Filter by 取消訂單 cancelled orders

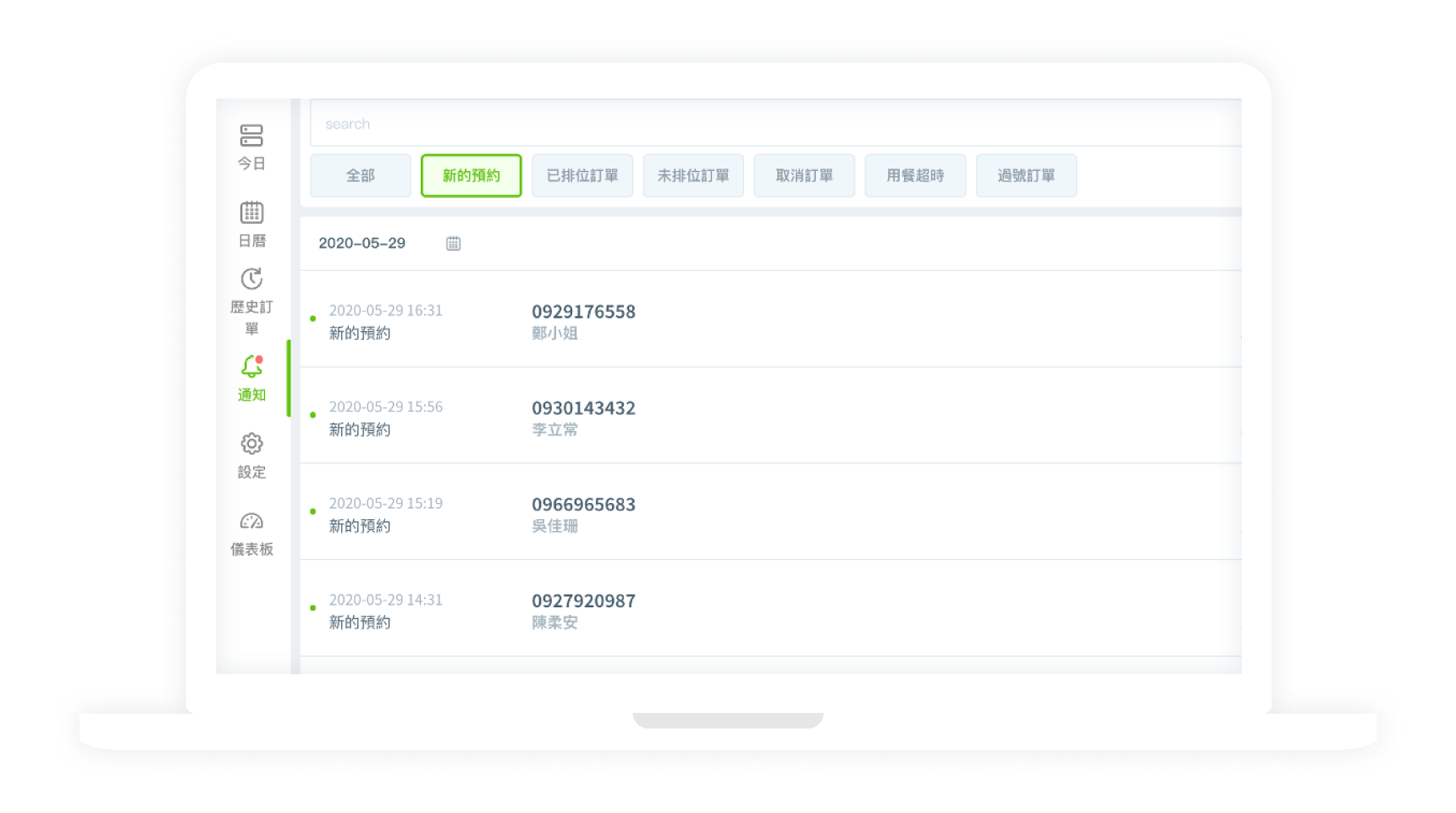coord(803,175)
